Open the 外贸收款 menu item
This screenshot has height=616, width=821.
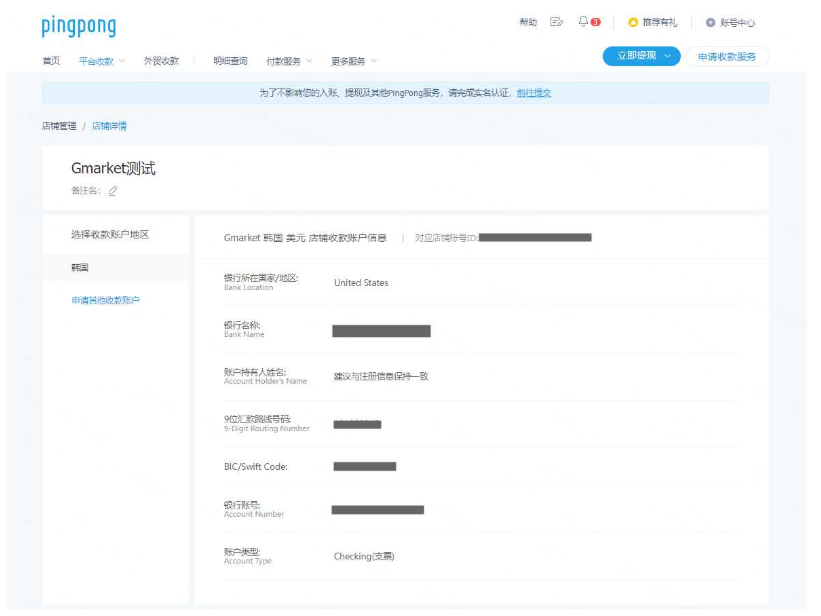161,61
